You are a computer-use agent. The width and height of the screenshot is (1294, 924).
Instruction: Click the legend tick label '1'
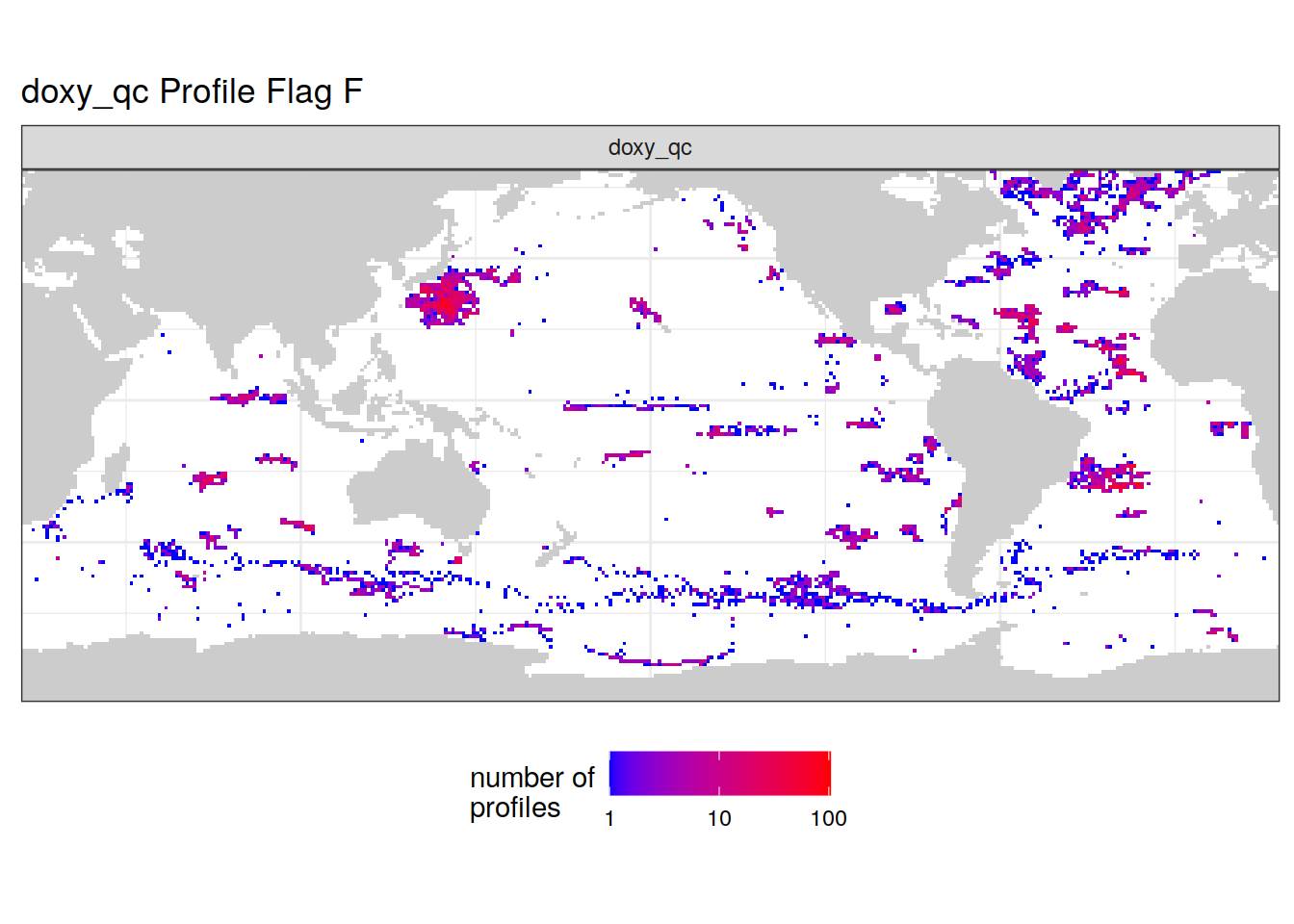[609, 818]
